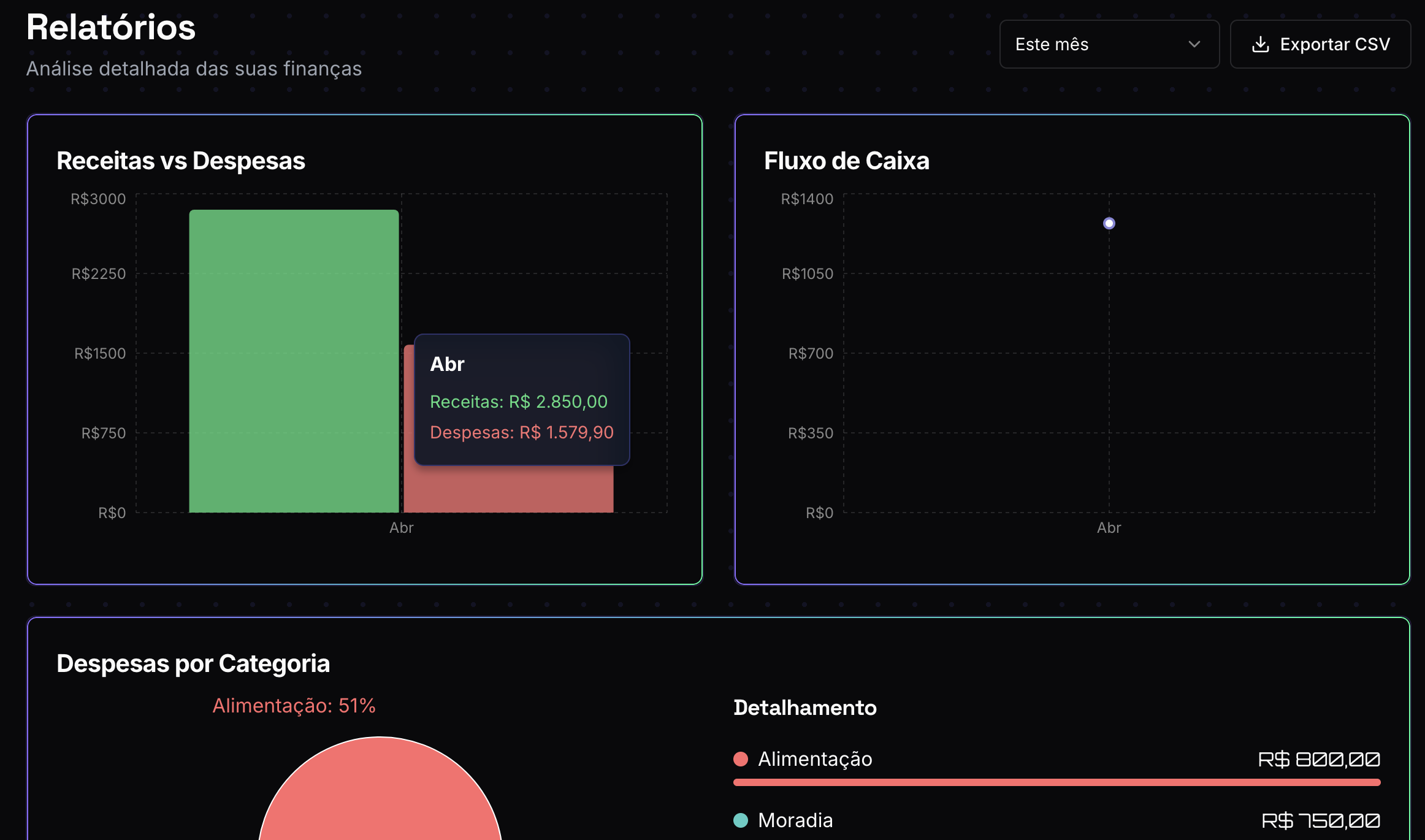Click the chevron arrow in period selector
1425x840 pixels.
click(1194, 44)
